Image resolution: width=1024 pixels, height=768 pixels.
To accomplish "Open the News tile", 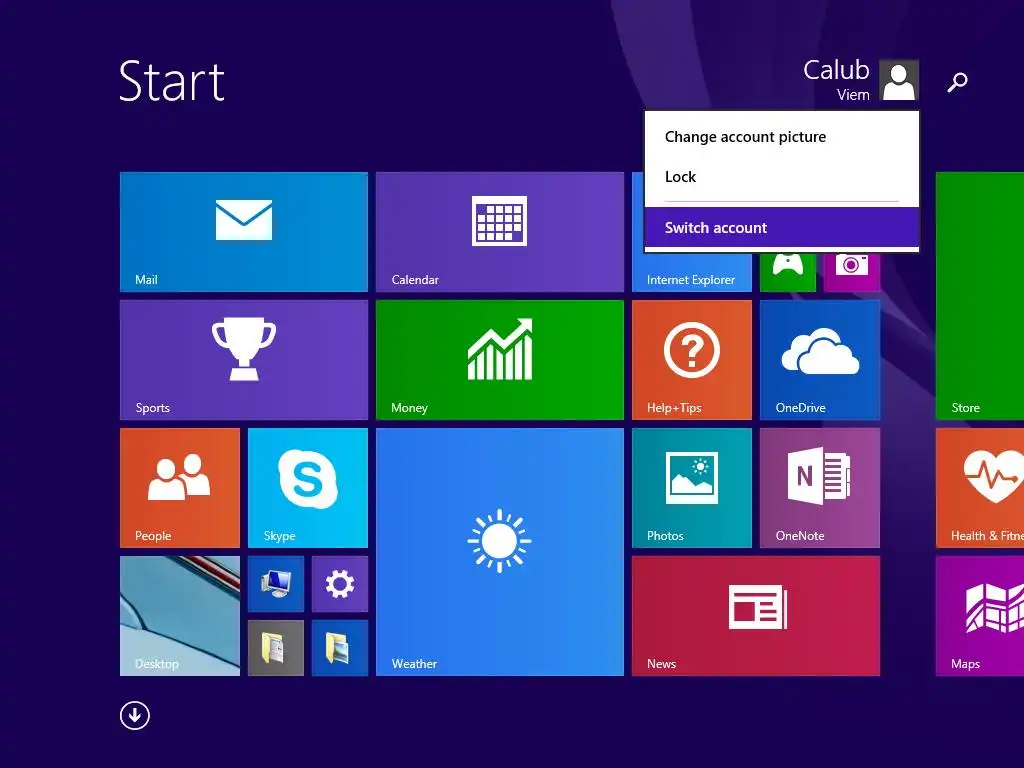I will 756,616.
